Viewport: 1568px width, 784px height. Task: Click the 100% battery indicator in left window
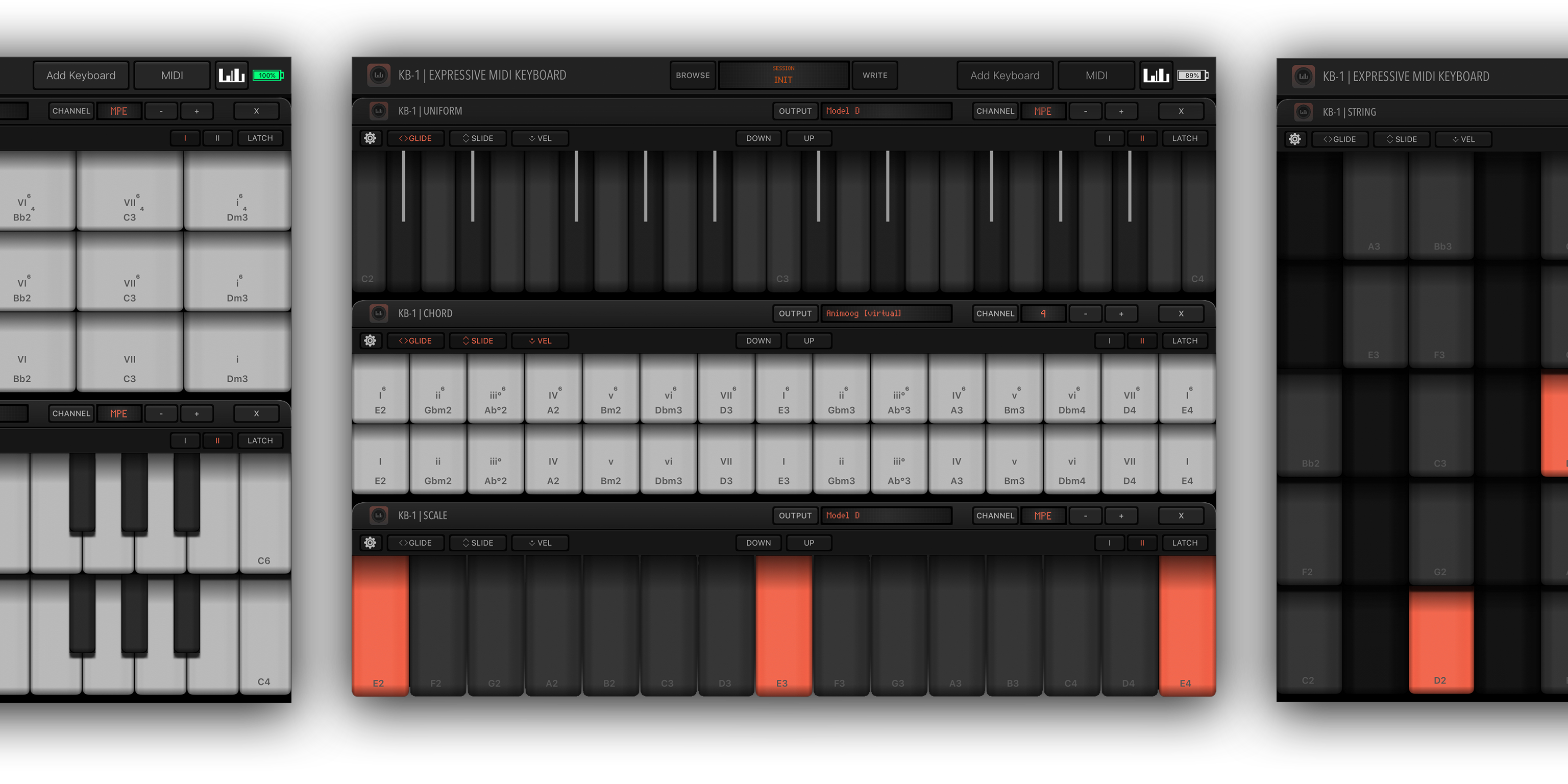click(268, 76)
